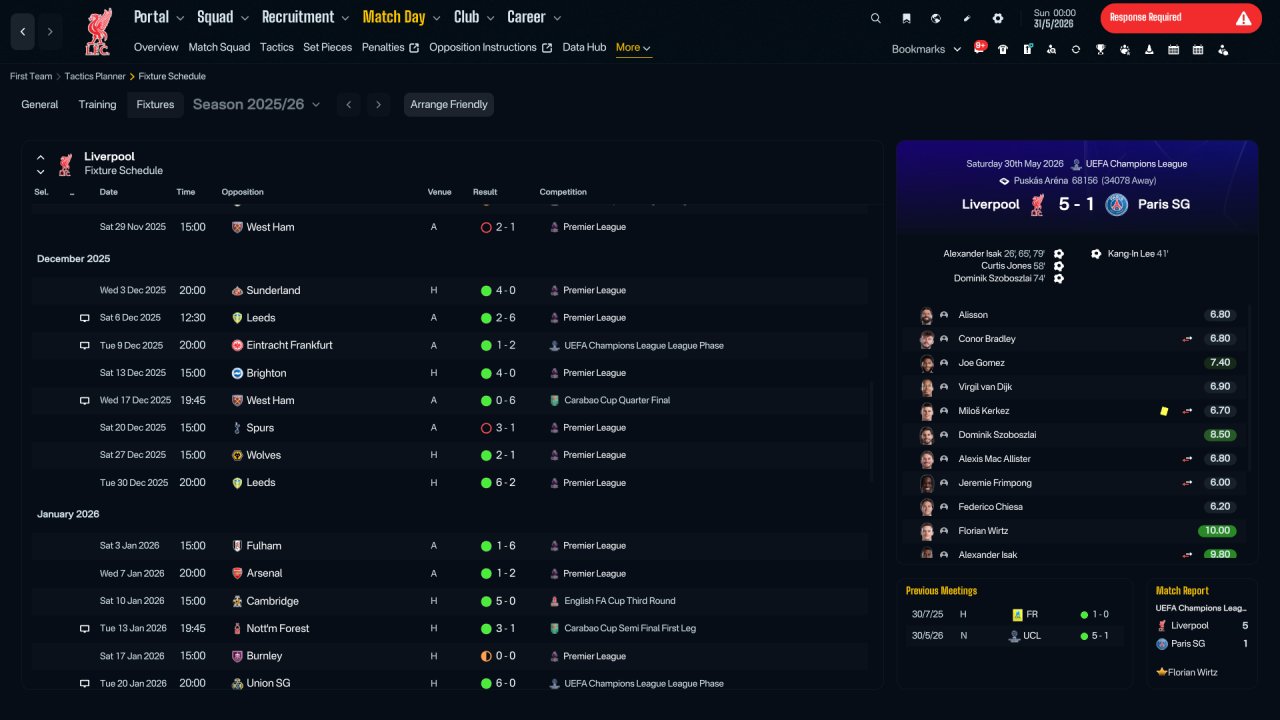
Task: Click the warning triangle on Response Required
Action: pos(1243,18)
